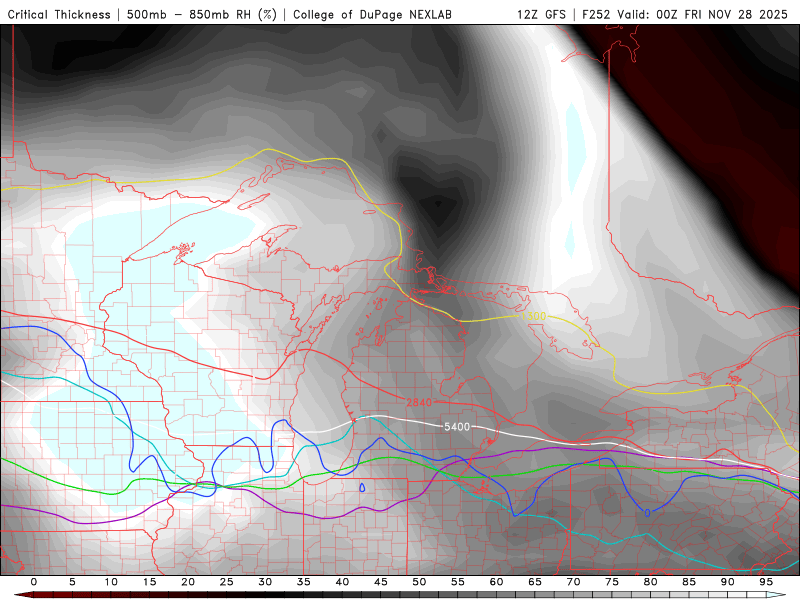Click the "45" tick on the humidity scale
800x600 pixels.
coord(381,582)
